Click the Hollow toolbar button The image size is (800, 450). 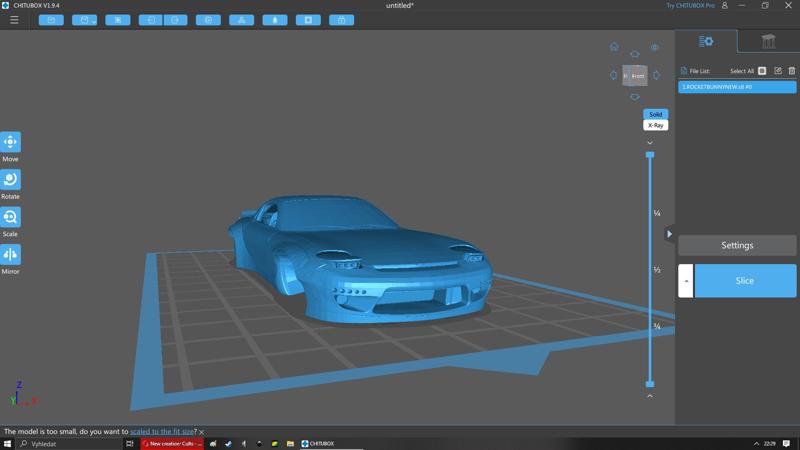pos(275,20)
